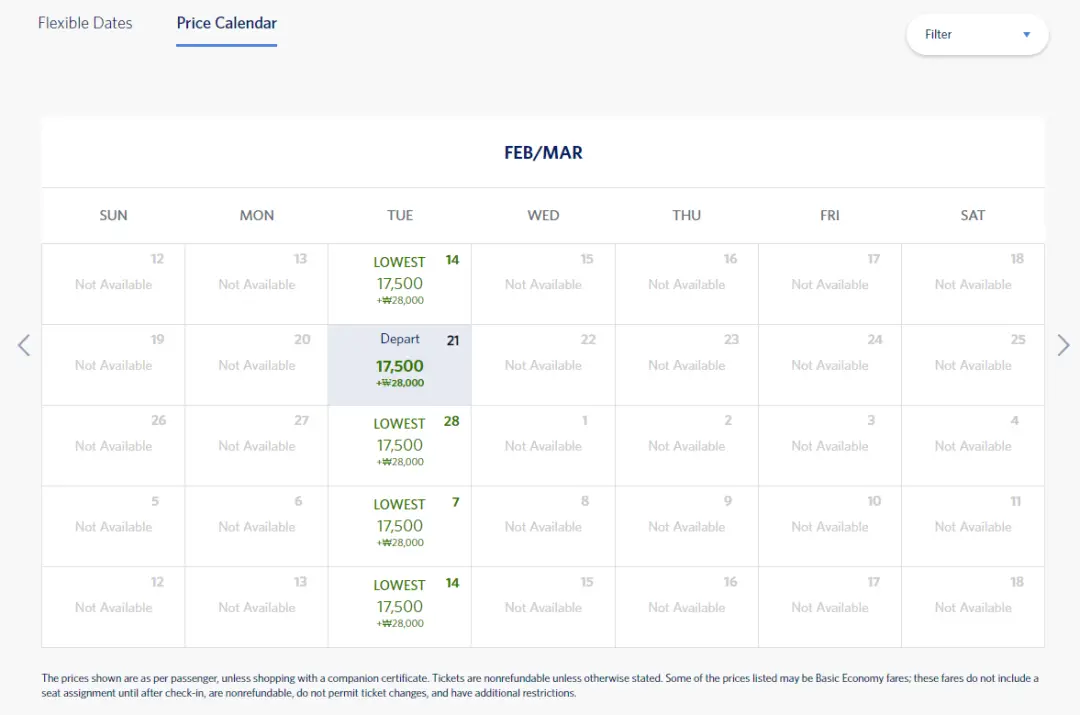
Task: Choose the Depart date 21 cell
Action: [x=399, y=365]
